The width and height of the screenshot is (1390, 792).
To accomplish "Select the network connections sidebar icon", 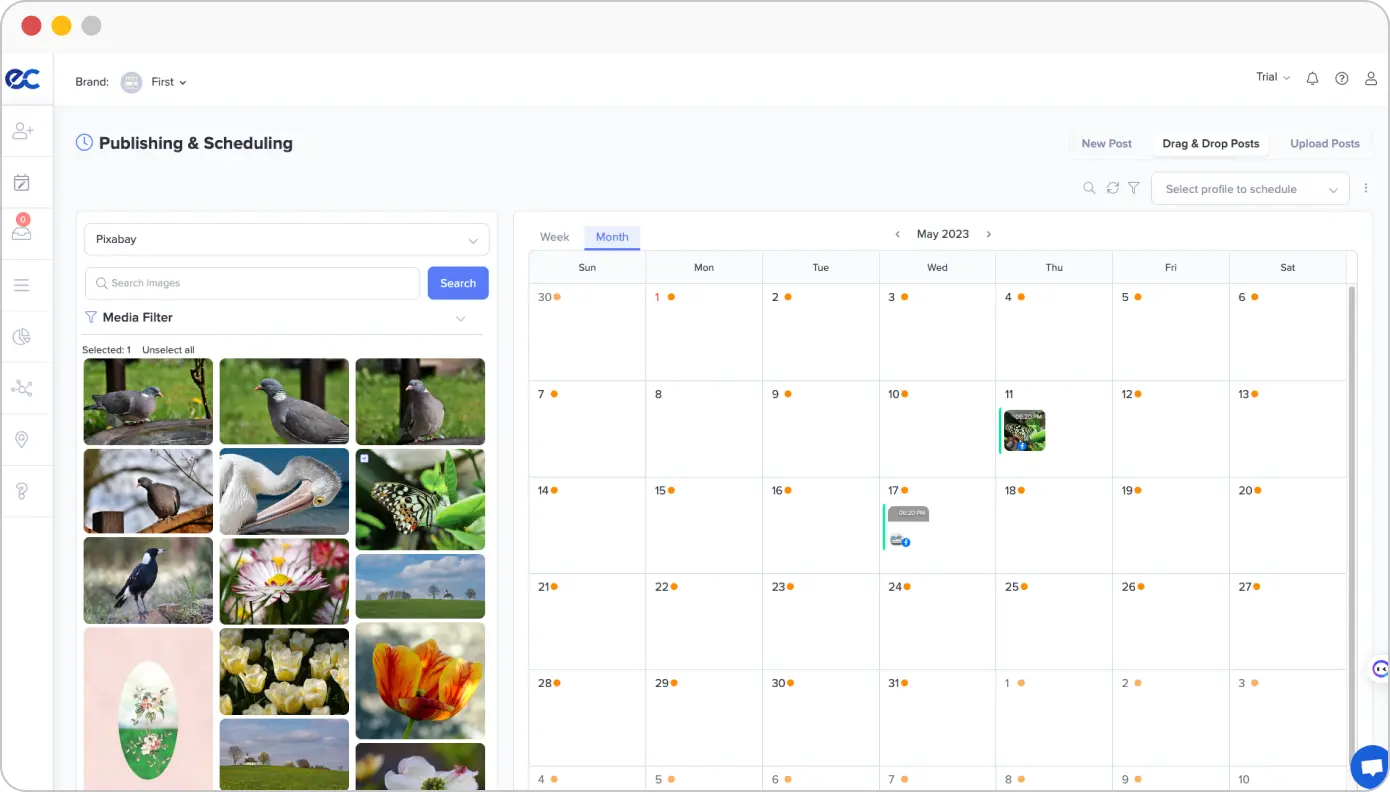I will coord(27,388).
